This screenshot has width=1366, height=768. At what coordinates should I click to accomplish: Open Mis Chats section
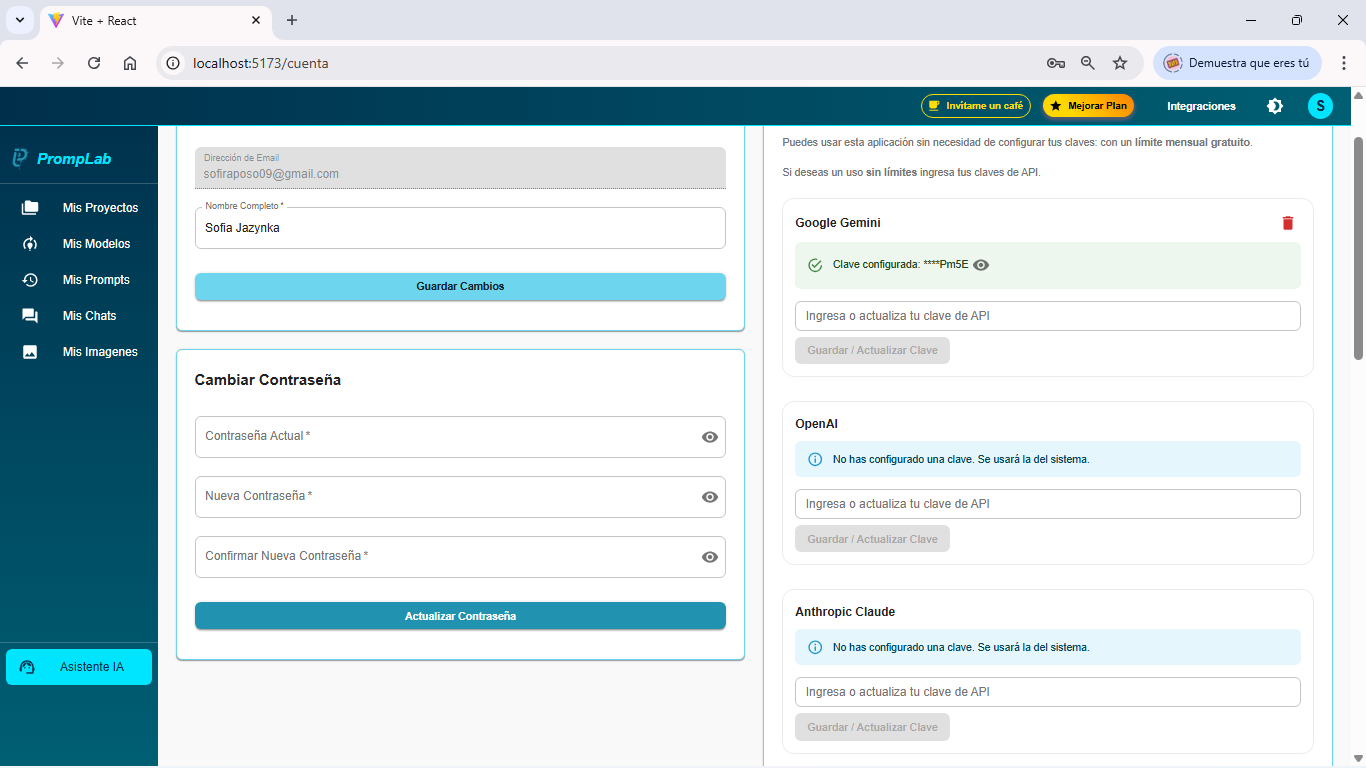click(79, 316)
